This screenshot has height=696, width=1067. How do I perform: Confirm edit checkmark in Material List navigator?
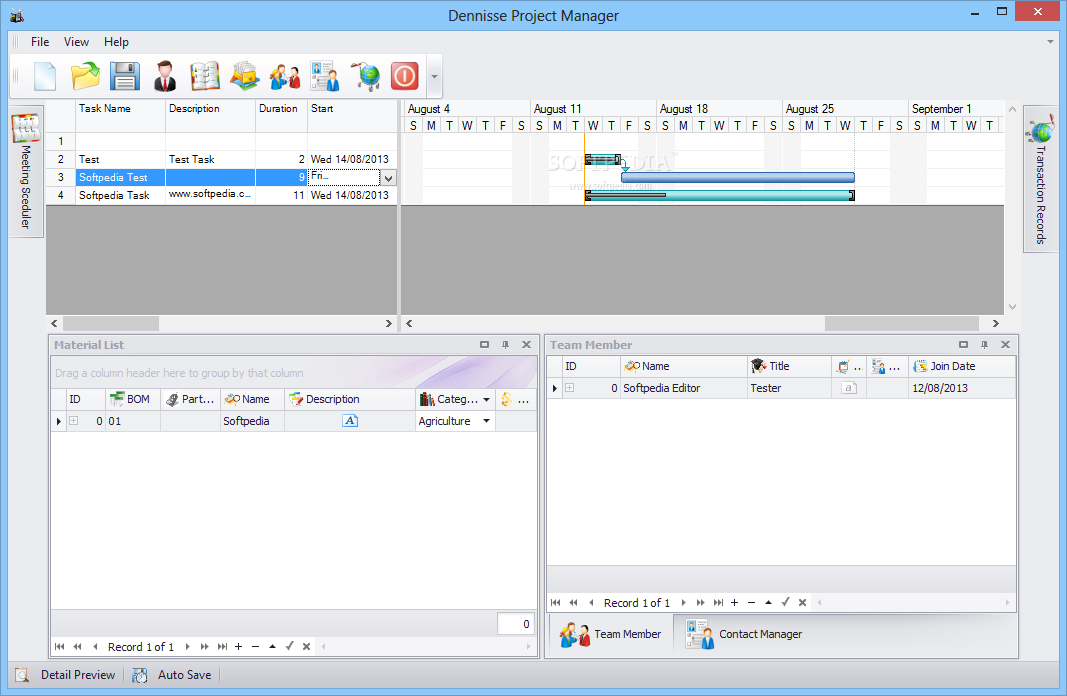(x=289, y=647)
